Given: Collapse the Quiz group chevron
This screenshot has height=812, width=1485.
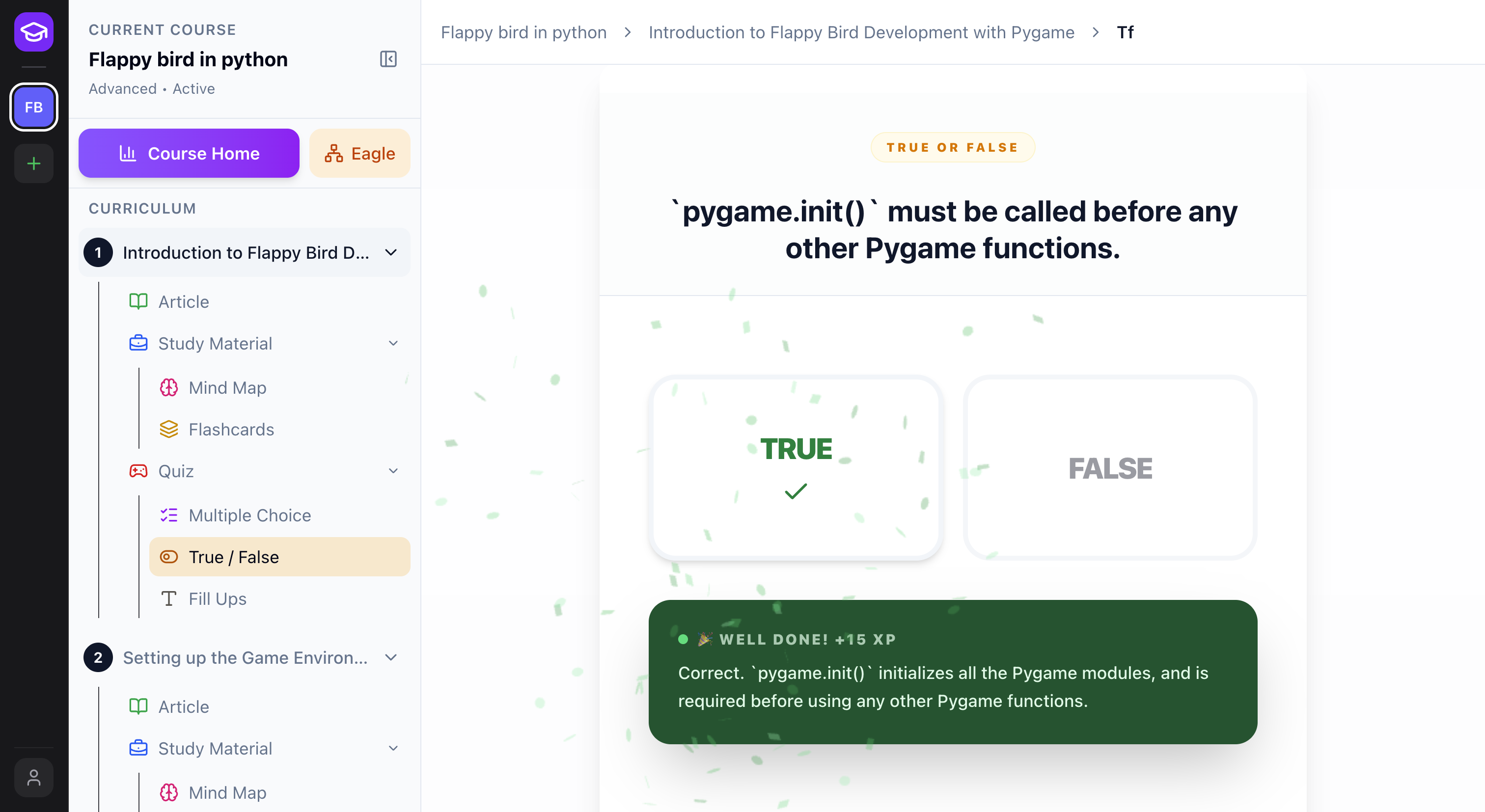Looking at the screenshot, I should click(393, 471).
